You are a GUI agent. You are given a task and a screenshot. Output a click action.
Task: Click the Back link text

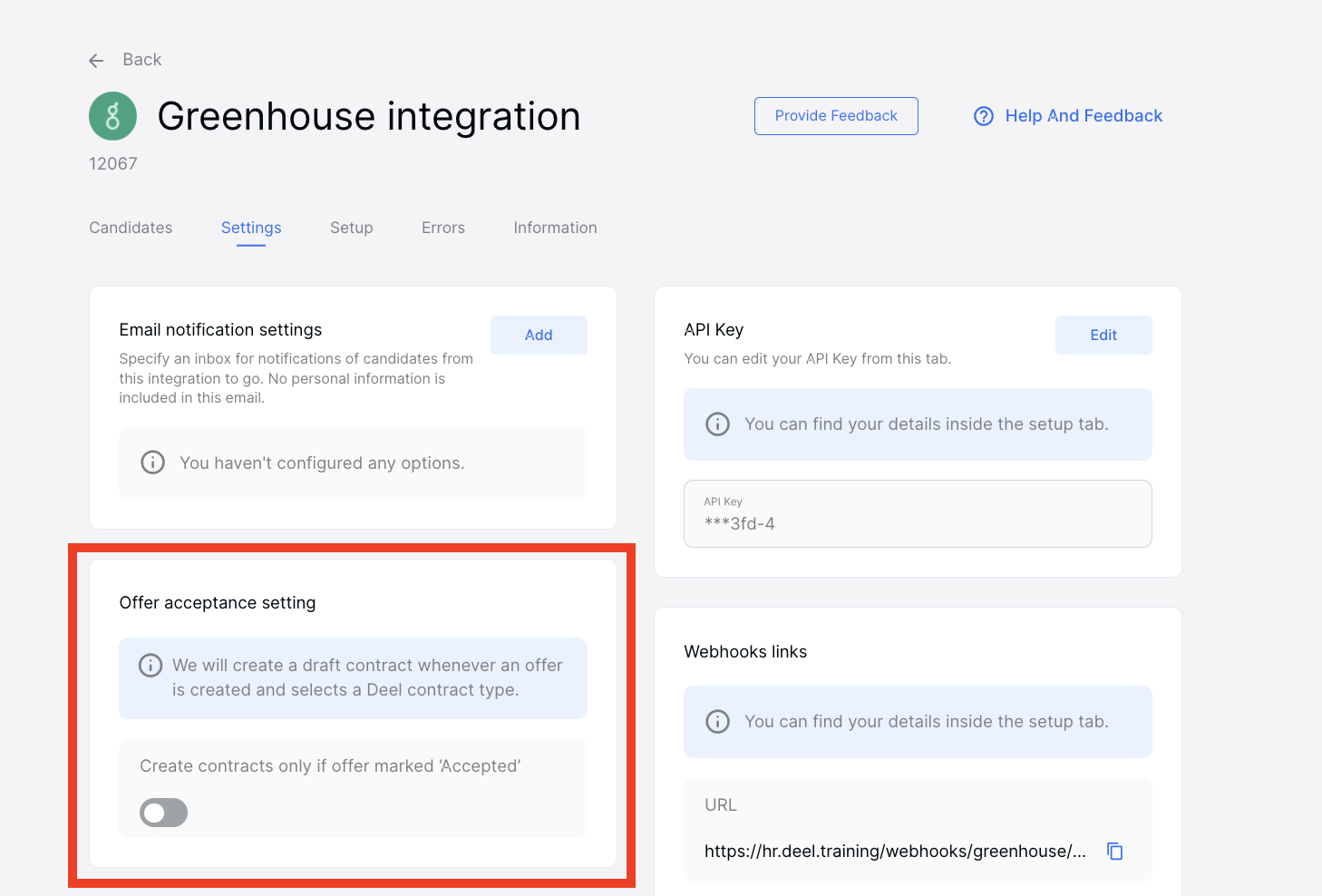point(142,60)
